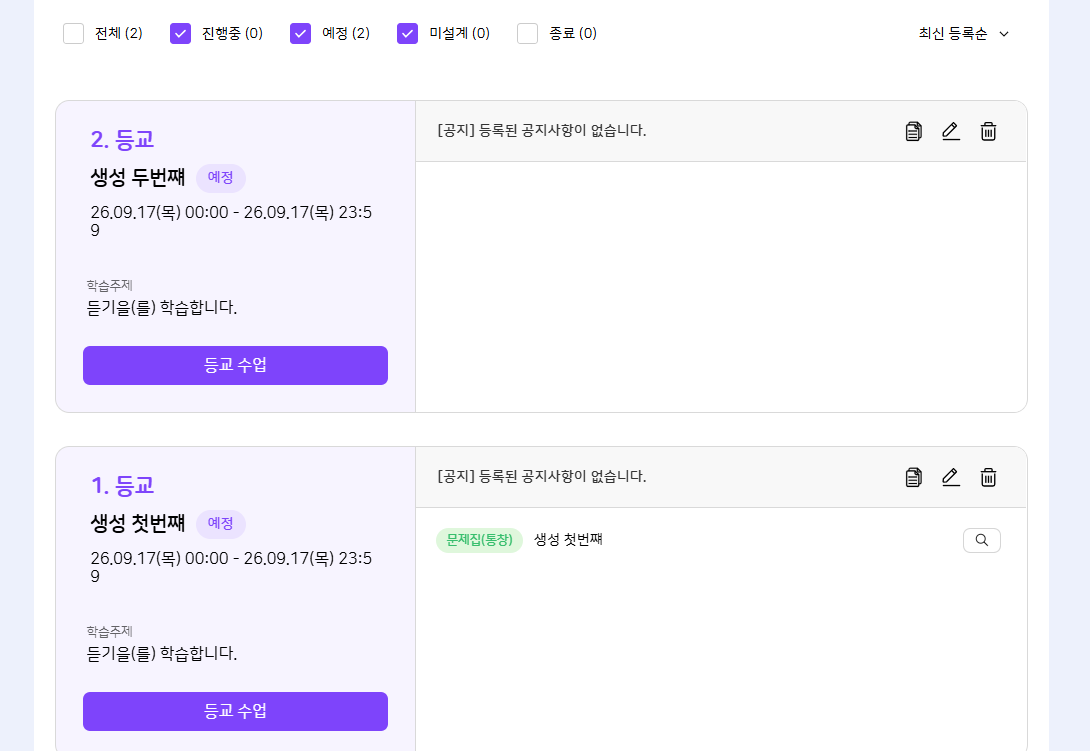Uncheck the 진행중 (0) filter
Image resolution: width=1090 pixels, height=751 pixels.
(x=181, y=33)
